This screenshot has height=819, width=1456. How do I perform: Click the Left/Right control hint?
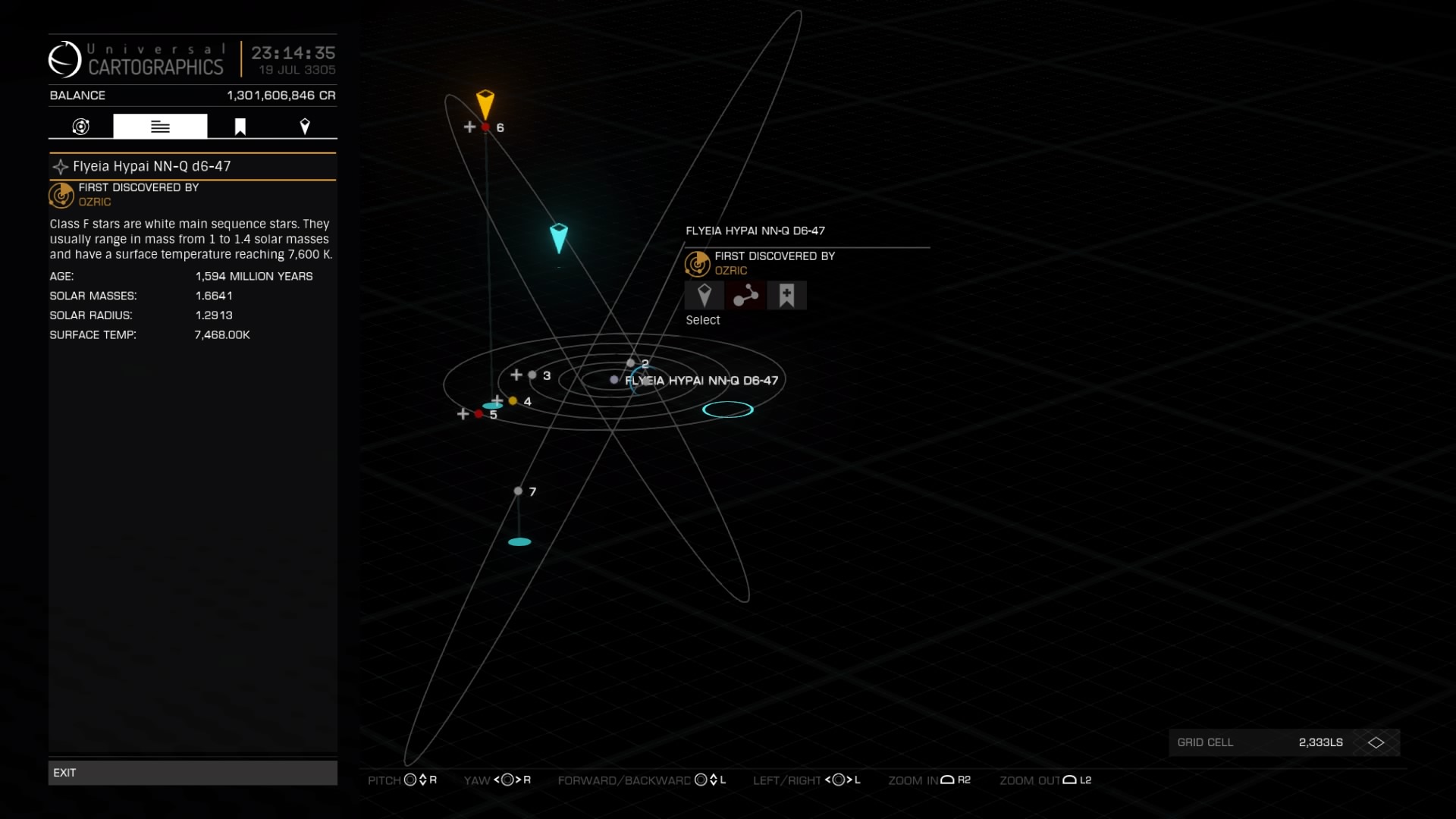click(x=806, y=780)
